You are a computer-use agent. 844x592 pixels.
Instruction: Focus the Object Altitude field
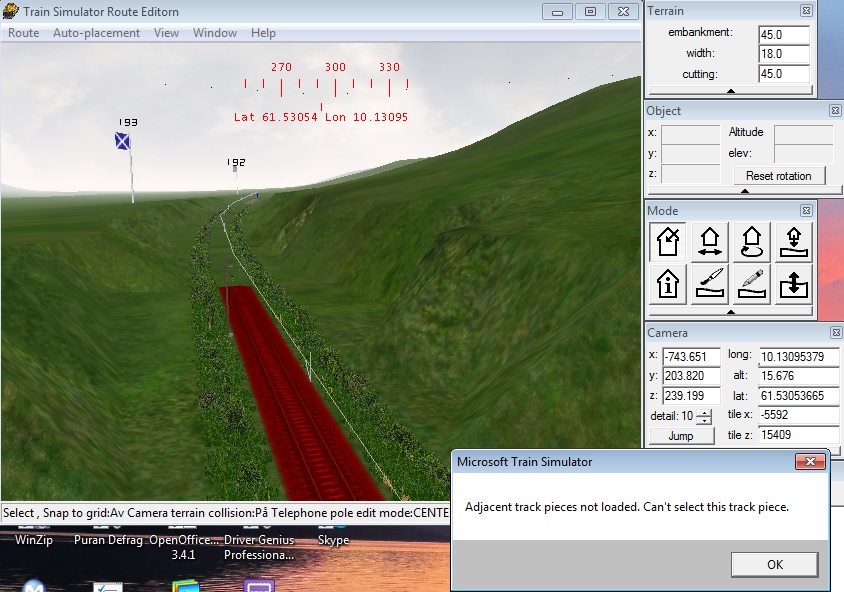806,133
